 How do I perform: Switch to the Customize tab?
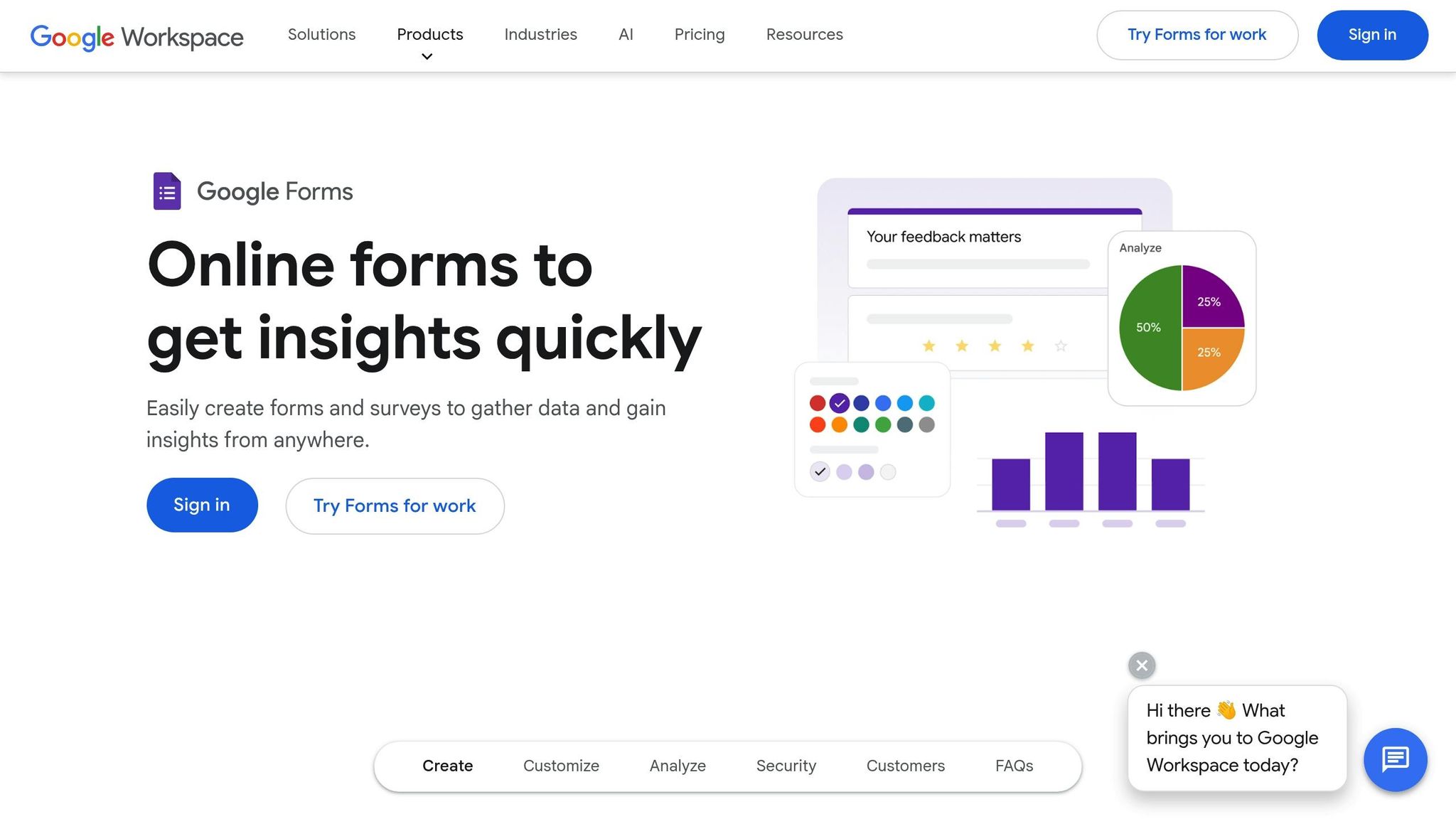coord(561,766)
